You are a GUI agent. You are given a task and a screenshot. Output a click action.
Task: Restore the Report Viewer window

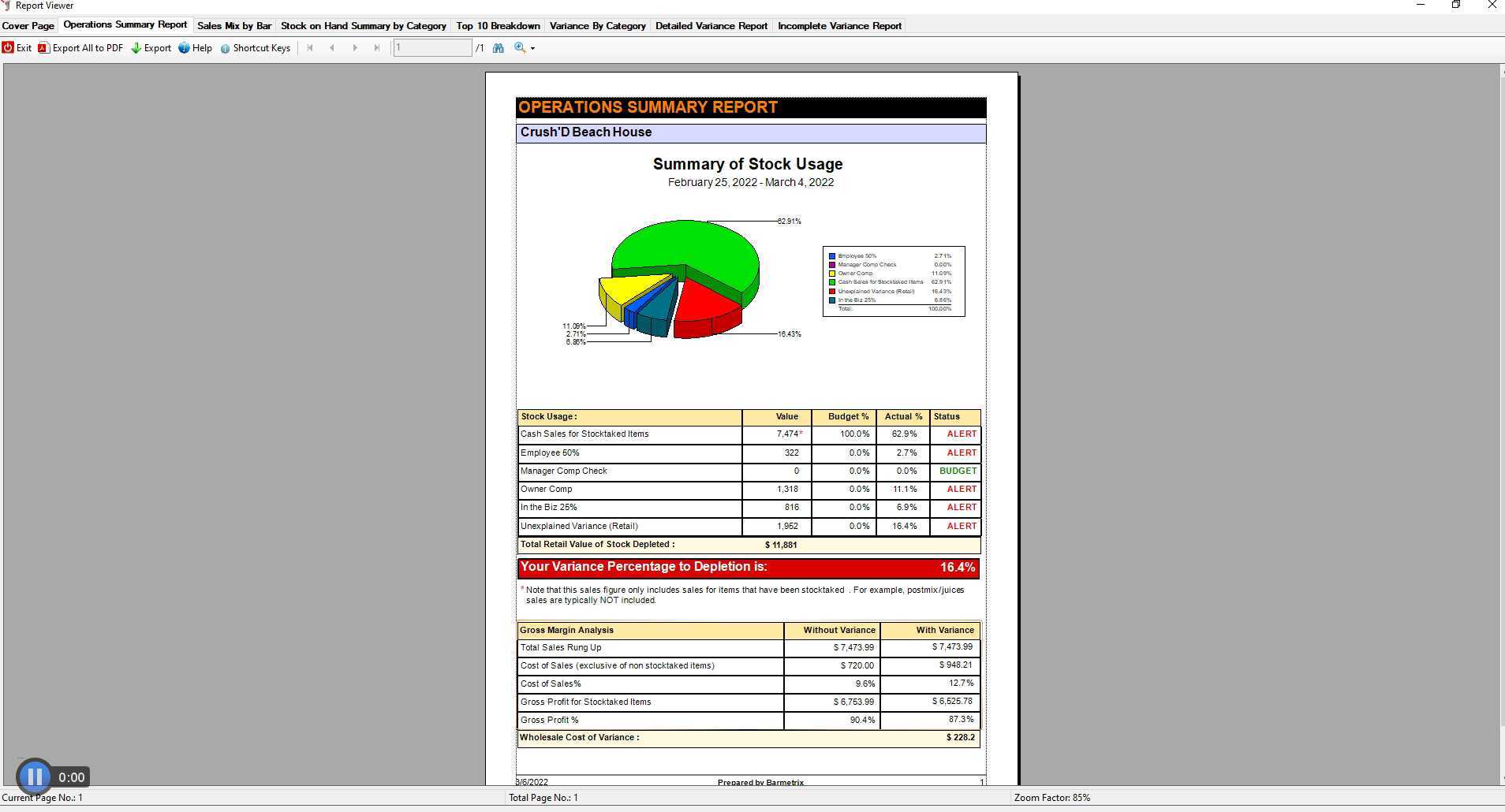pos(1456,5)
